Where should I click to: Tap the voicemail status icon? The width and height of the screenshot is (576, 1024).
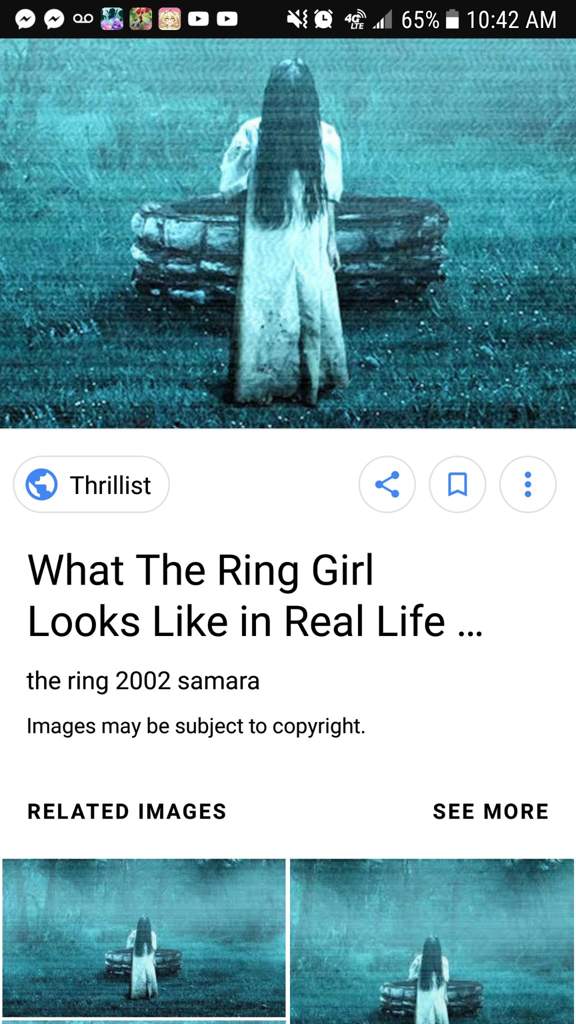click(x=83, y=20)
